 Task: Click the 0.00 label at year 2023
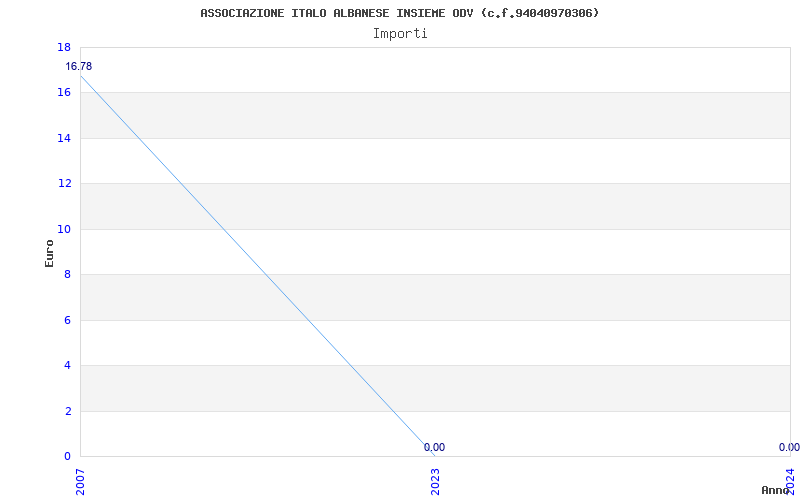tap(434, 447)
